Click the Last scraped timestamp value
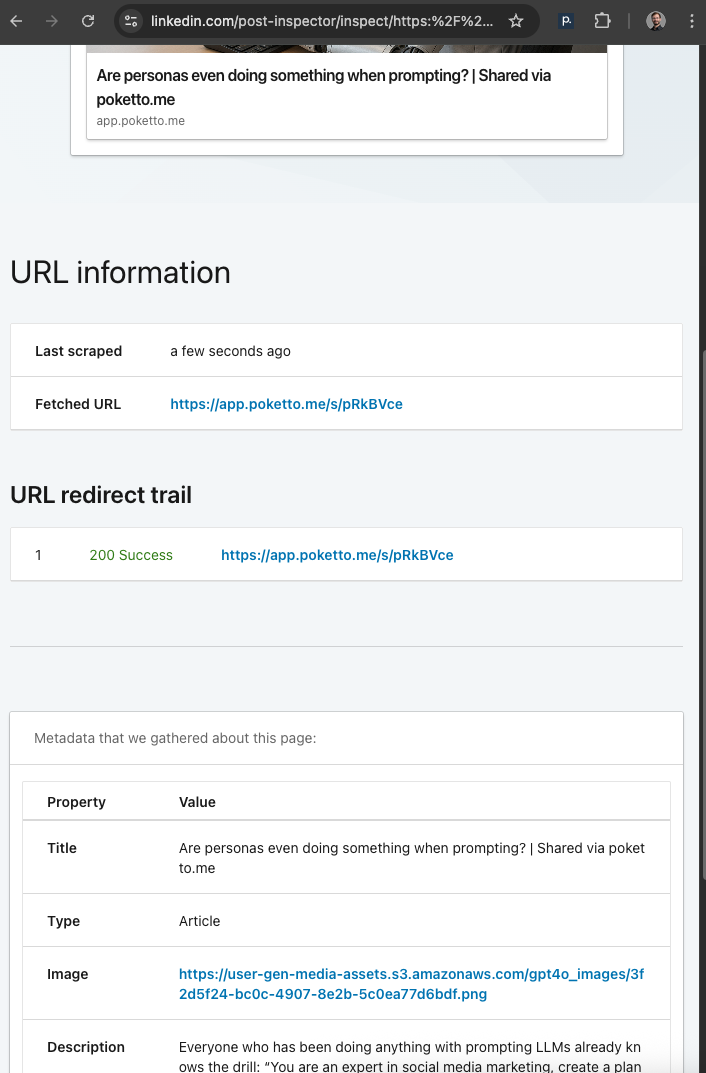This screenshot has width=706, height=1073. [x=230, y=351]
